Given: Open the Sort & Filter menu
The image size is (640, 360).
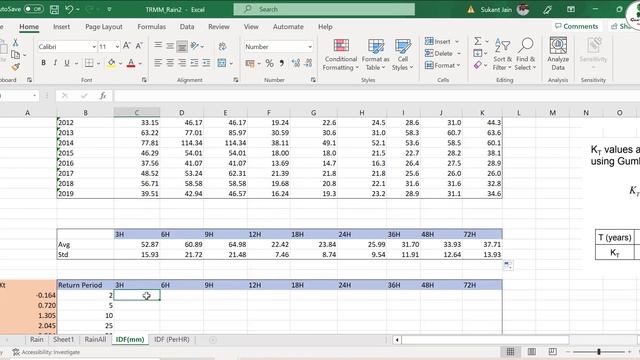Looking at the screenshot, I should (502, 55).
